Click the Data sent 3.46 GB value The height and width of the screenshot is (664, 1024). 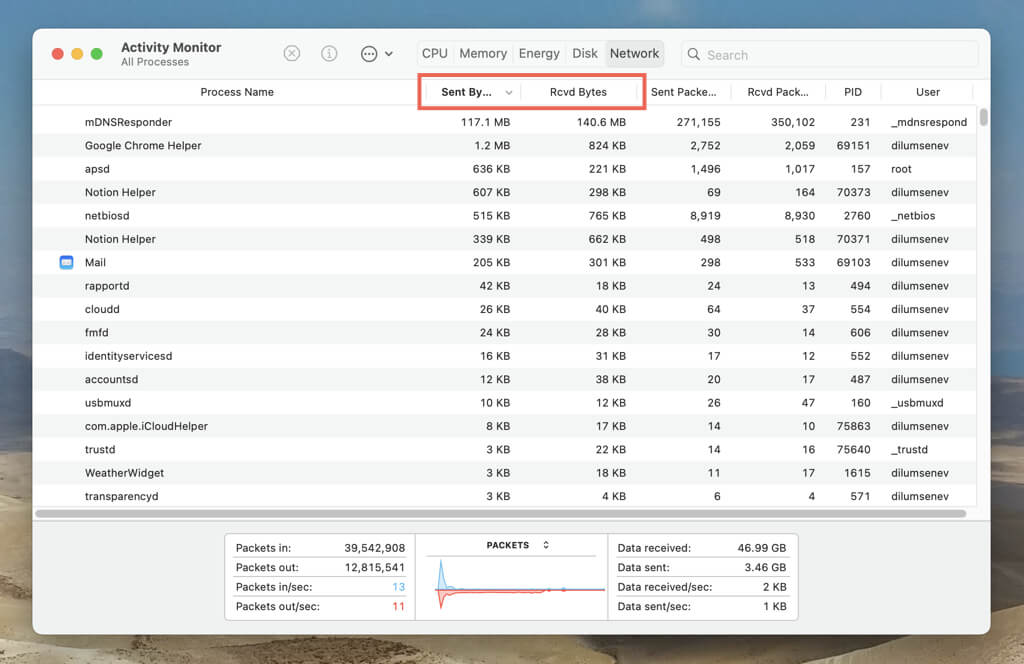point(765,567)
